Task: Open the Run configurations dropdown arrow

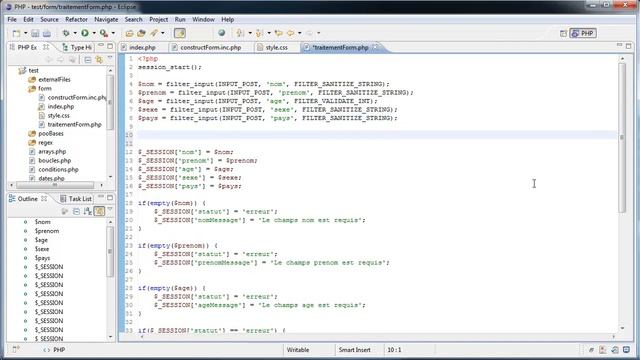Action: click(x=94, y=33)
